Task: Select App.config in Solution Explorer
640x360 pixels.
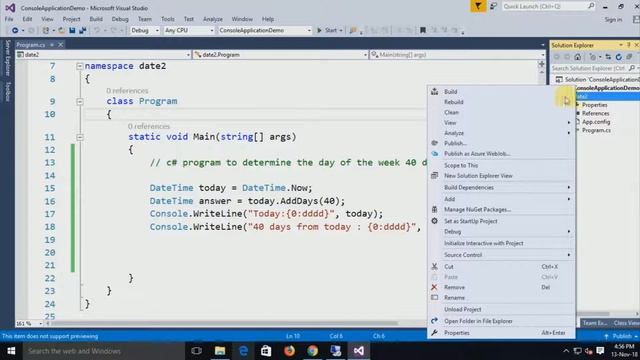Action: click(x=596, y=122)
